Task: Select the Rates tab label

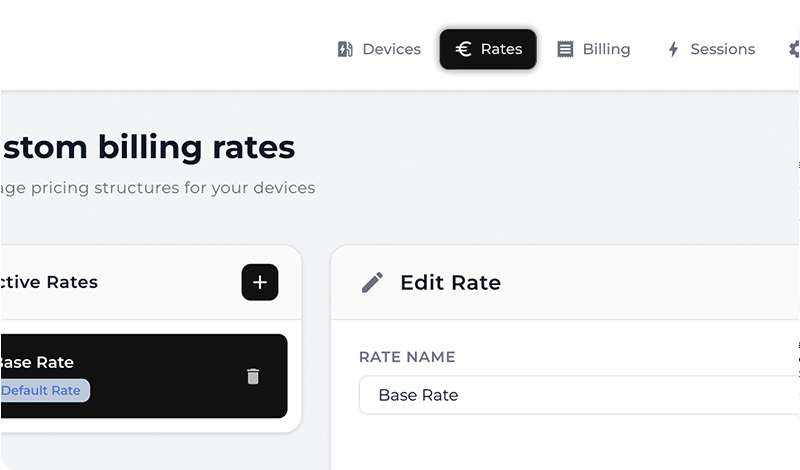Action: (x=501, y=49)
